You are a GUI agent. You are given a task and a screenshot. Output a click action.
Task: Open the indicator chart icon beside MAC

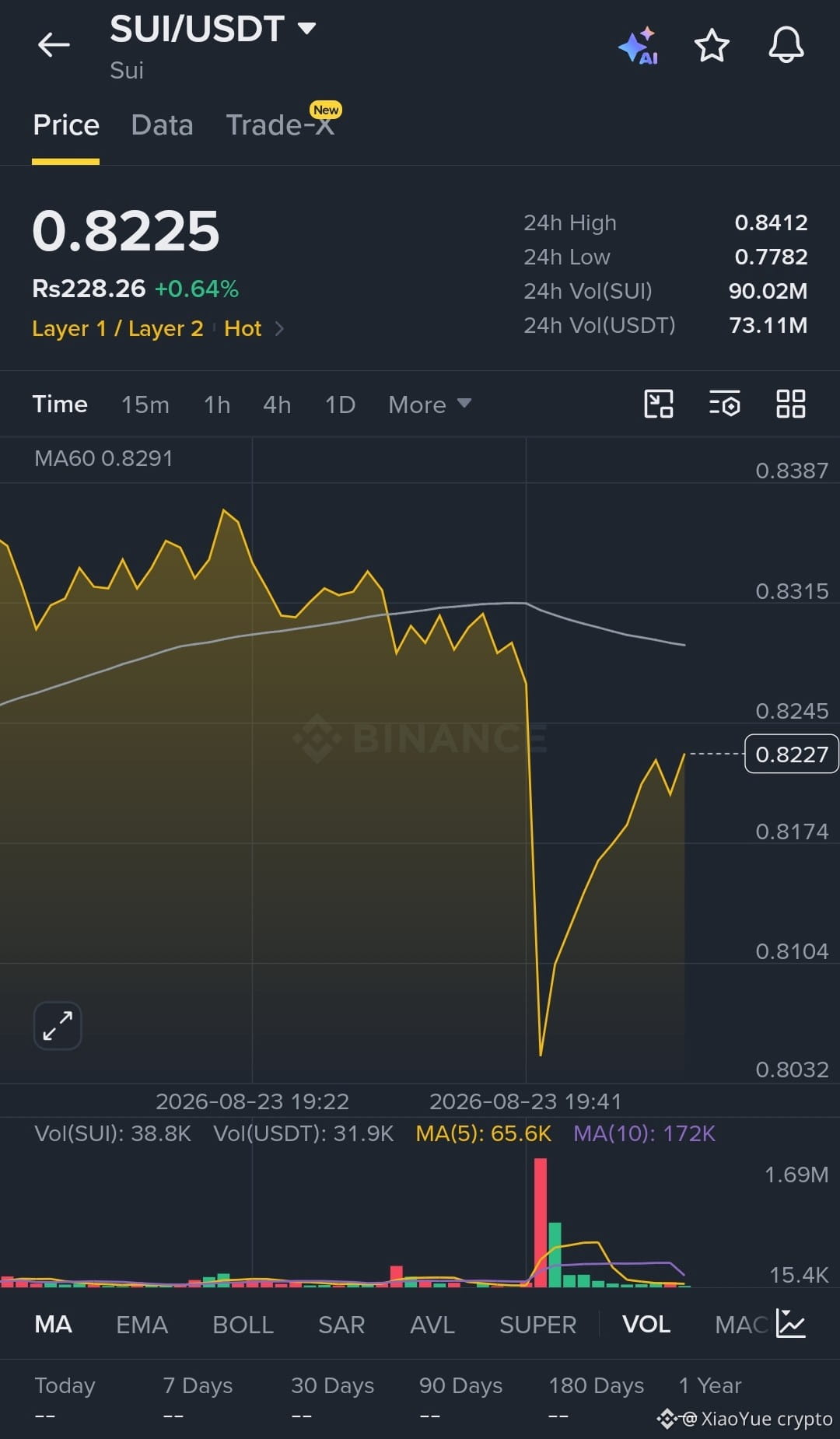[790, 1324]
